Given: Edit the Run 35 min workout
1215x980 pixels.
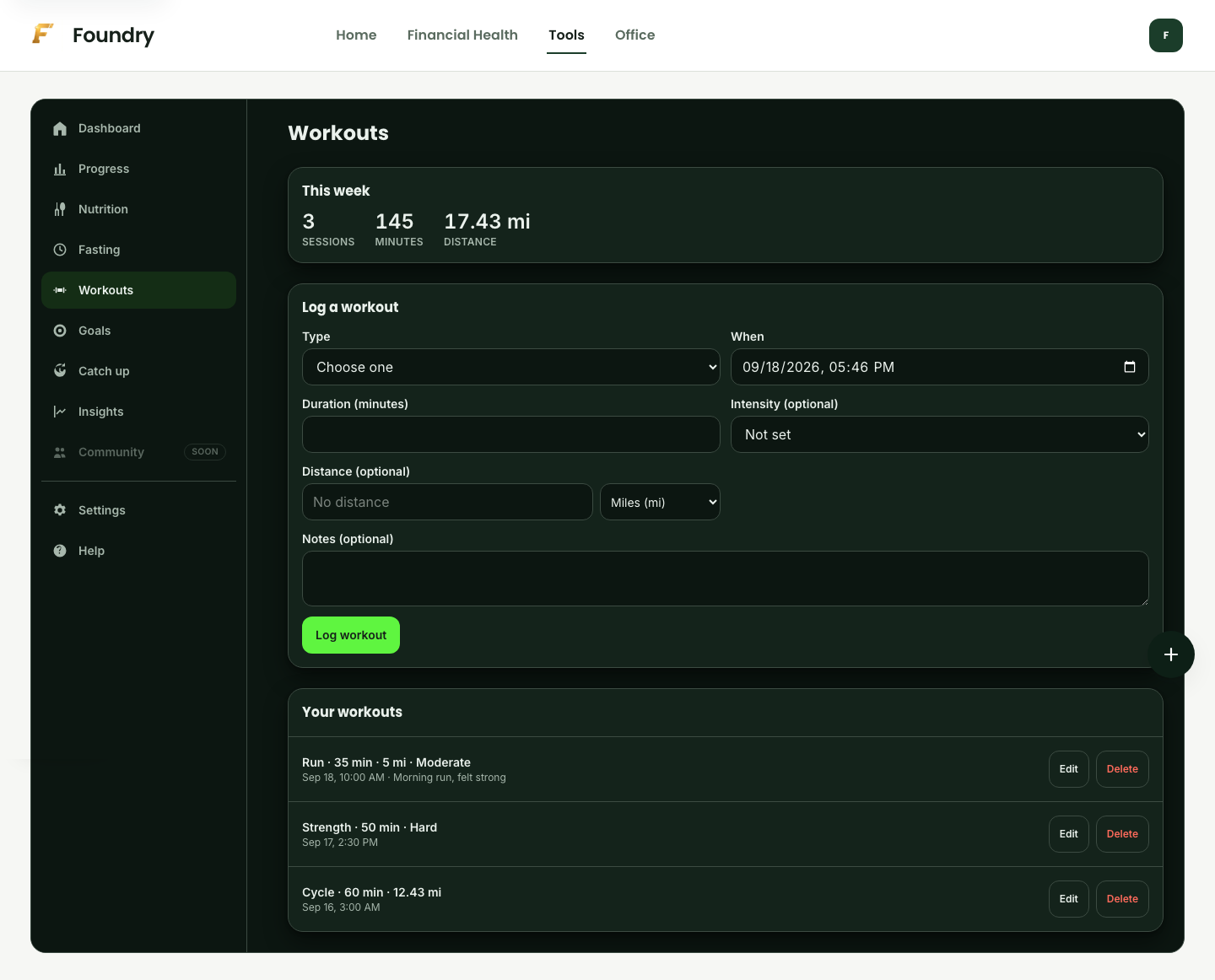Looking at the screenshot, I should coord(1069,769).
